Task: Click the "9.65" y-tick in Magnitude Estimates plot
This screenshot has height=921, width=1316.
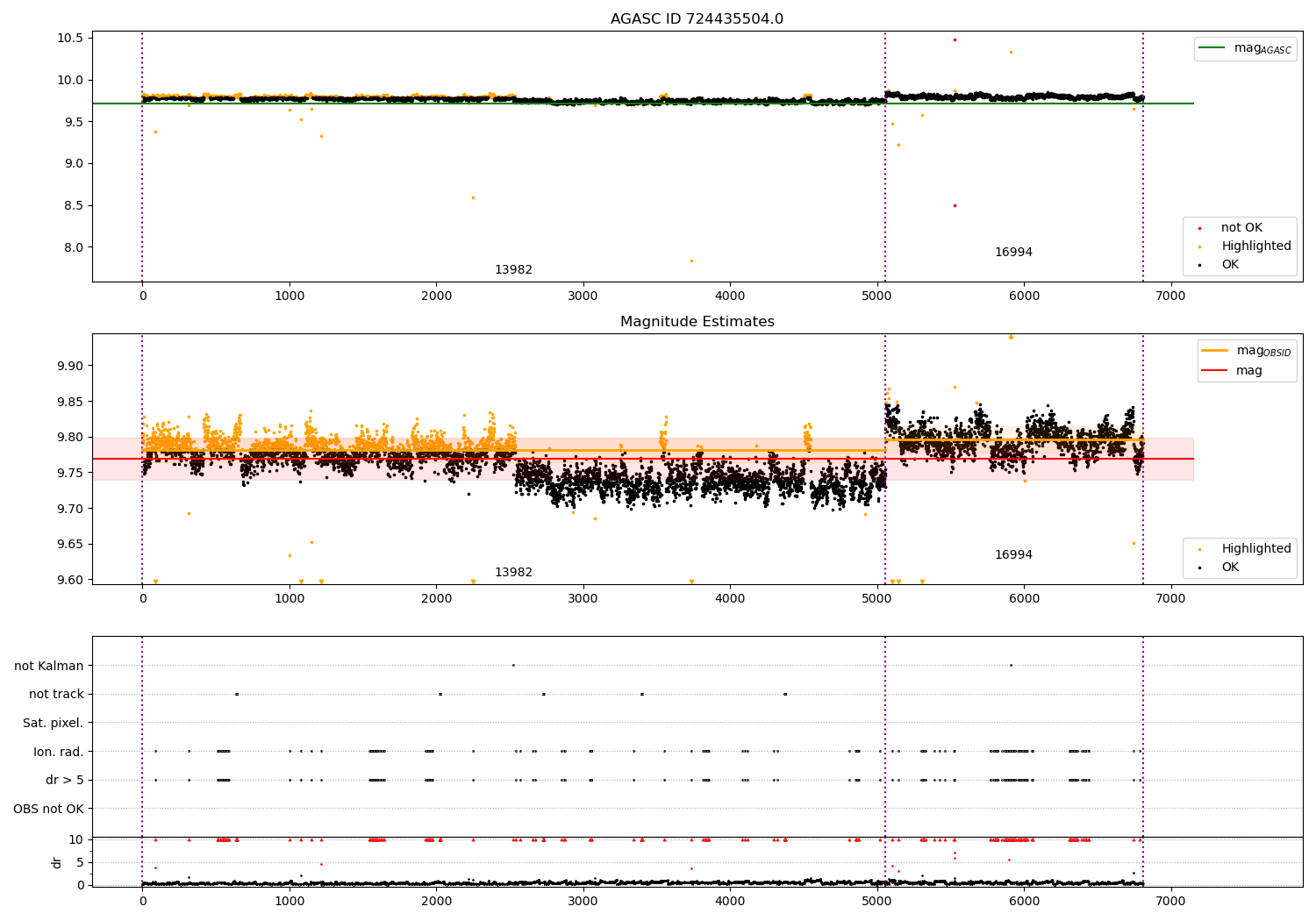Action: 70,545
